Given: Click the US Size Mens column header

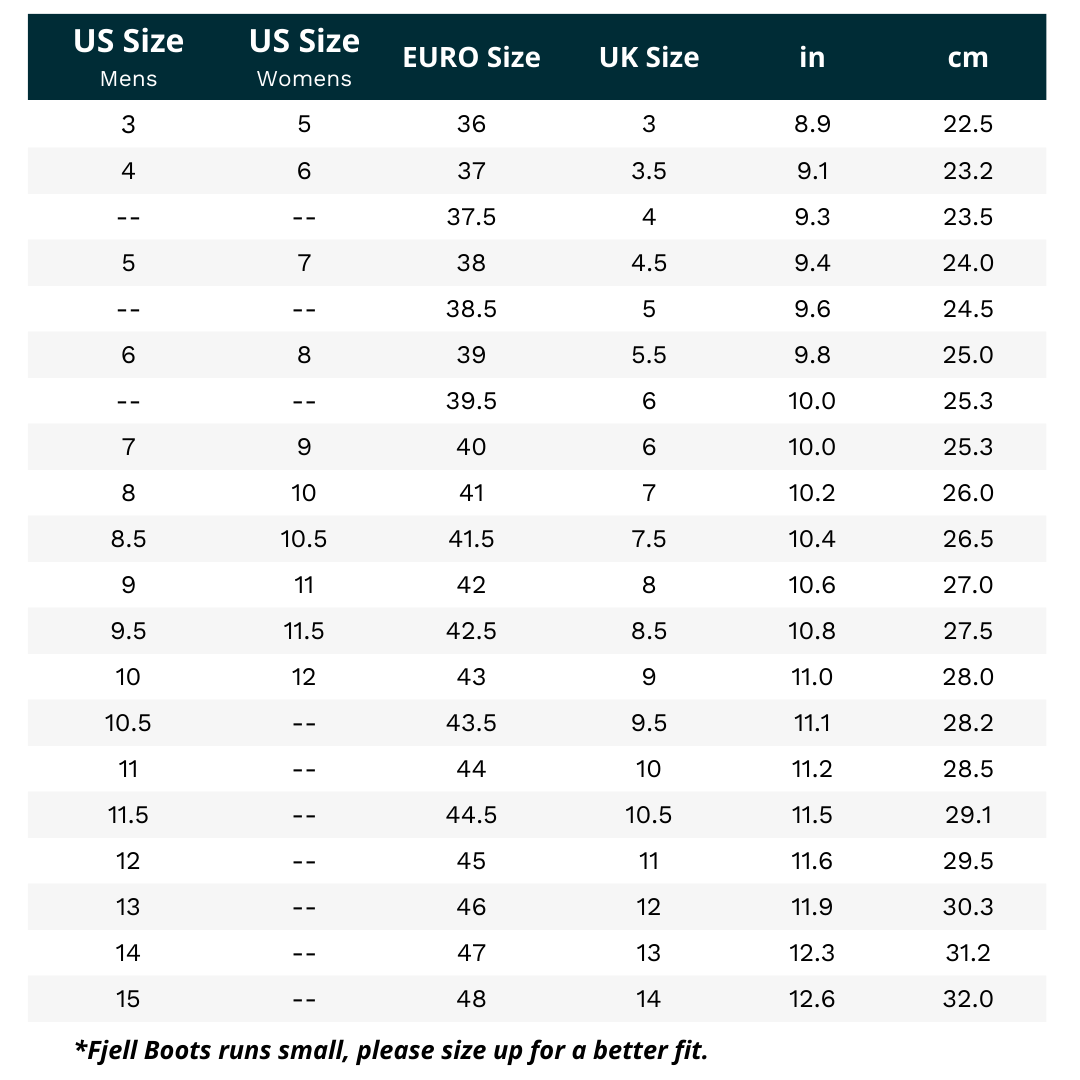Looking at the screenshot, I should [x=128, y=57].
